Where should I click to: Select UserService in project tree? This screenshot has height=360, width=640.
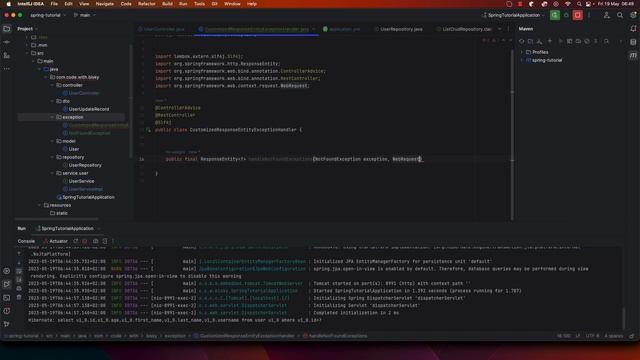coord(81,181)
